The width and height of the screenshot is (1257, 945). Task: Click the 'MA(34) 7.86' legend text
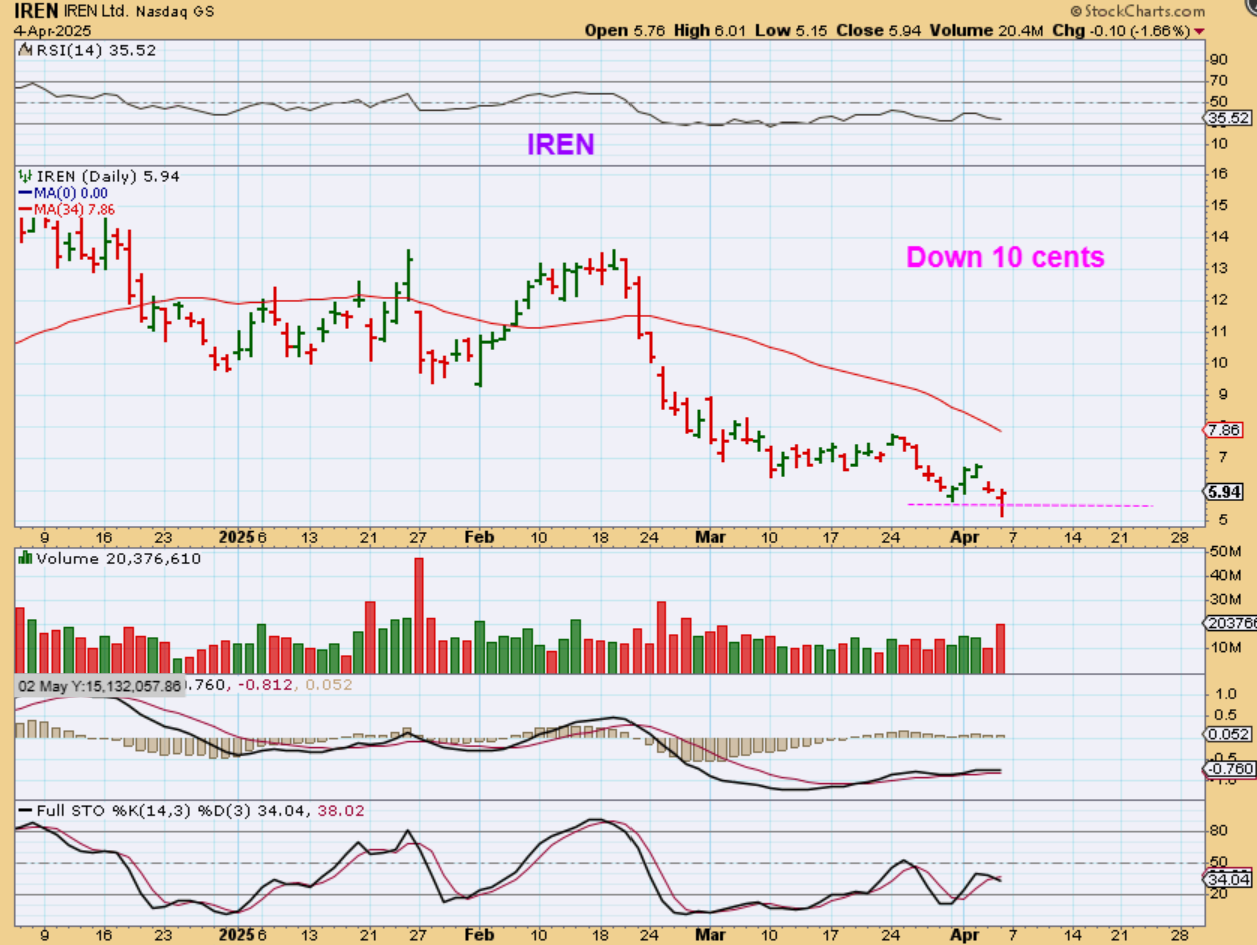tap(75, 209)
